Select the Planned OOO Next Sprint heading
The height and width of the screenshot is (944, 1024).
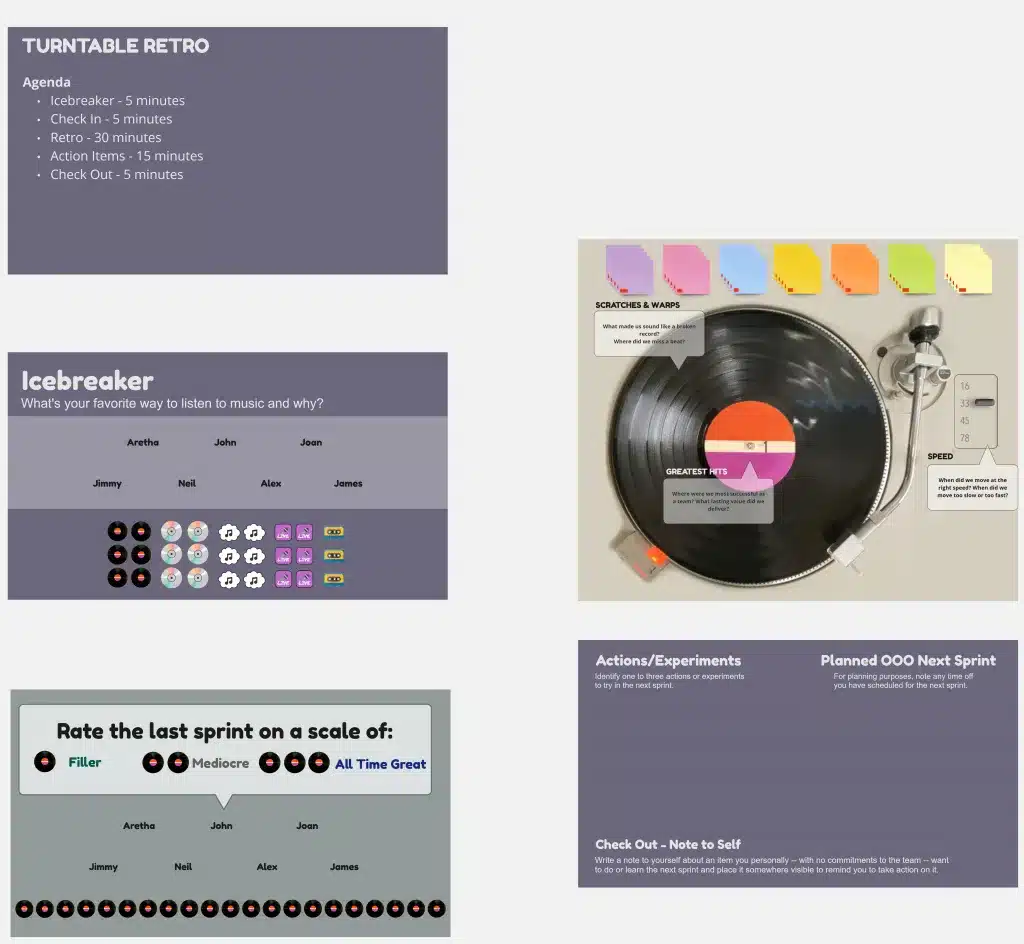(x=908, y=661)
